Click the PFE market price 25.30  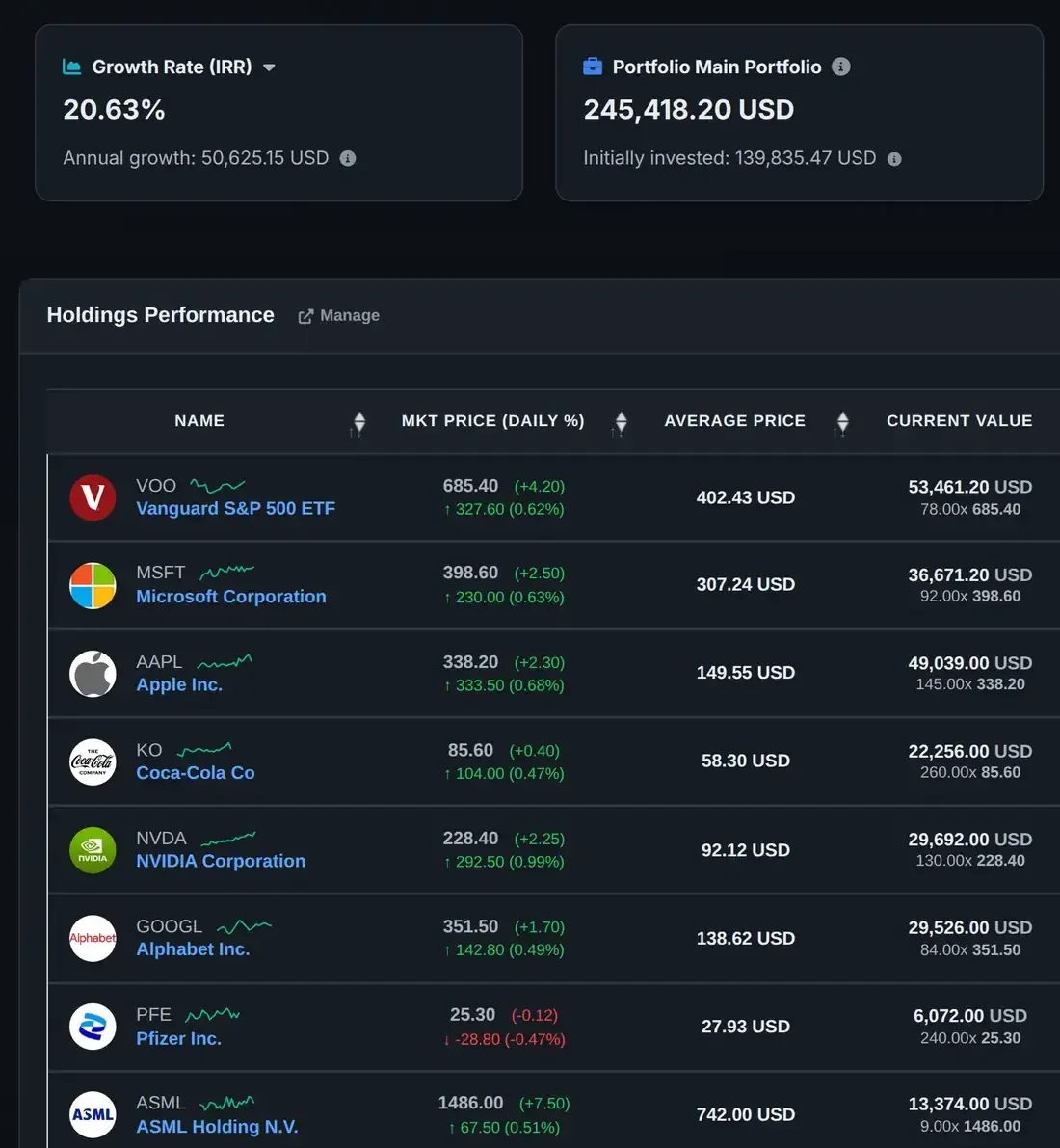point(472,1015)
